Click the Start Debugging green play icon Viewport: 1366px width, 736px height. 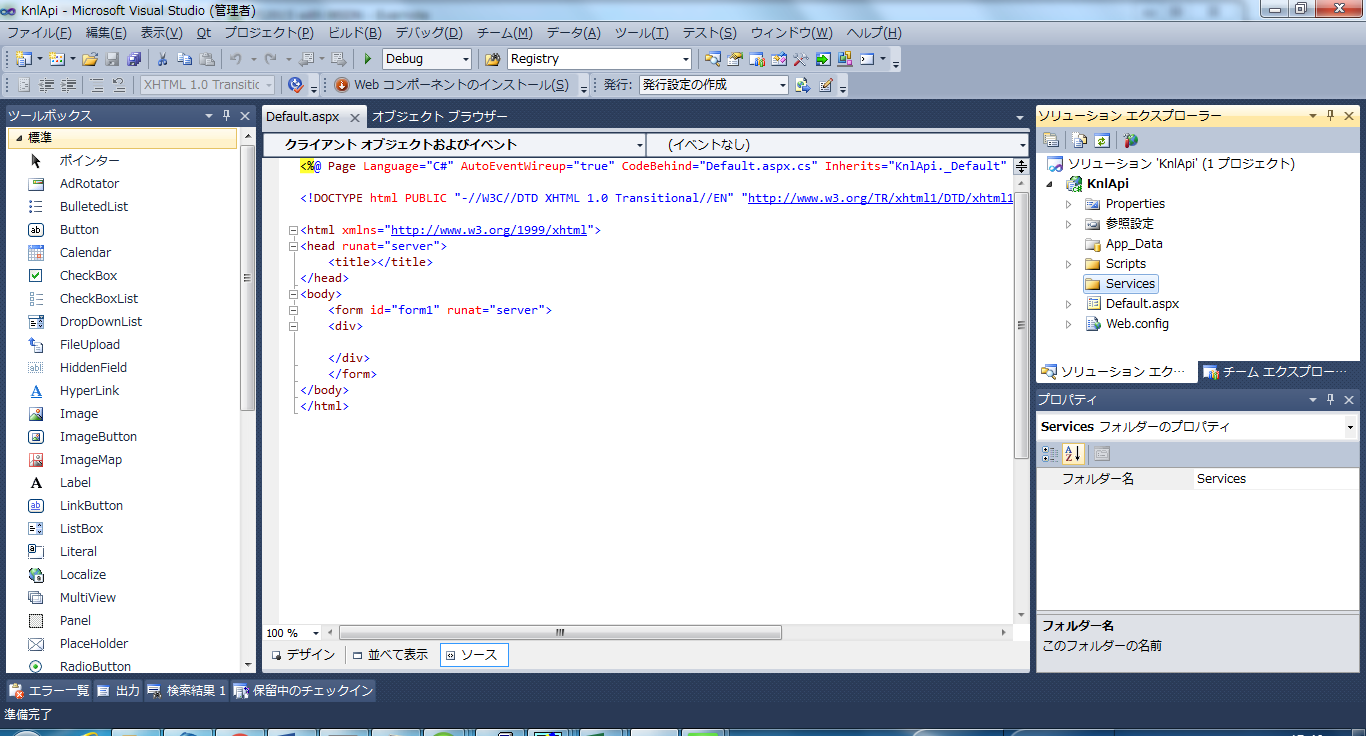pos(368,59)
